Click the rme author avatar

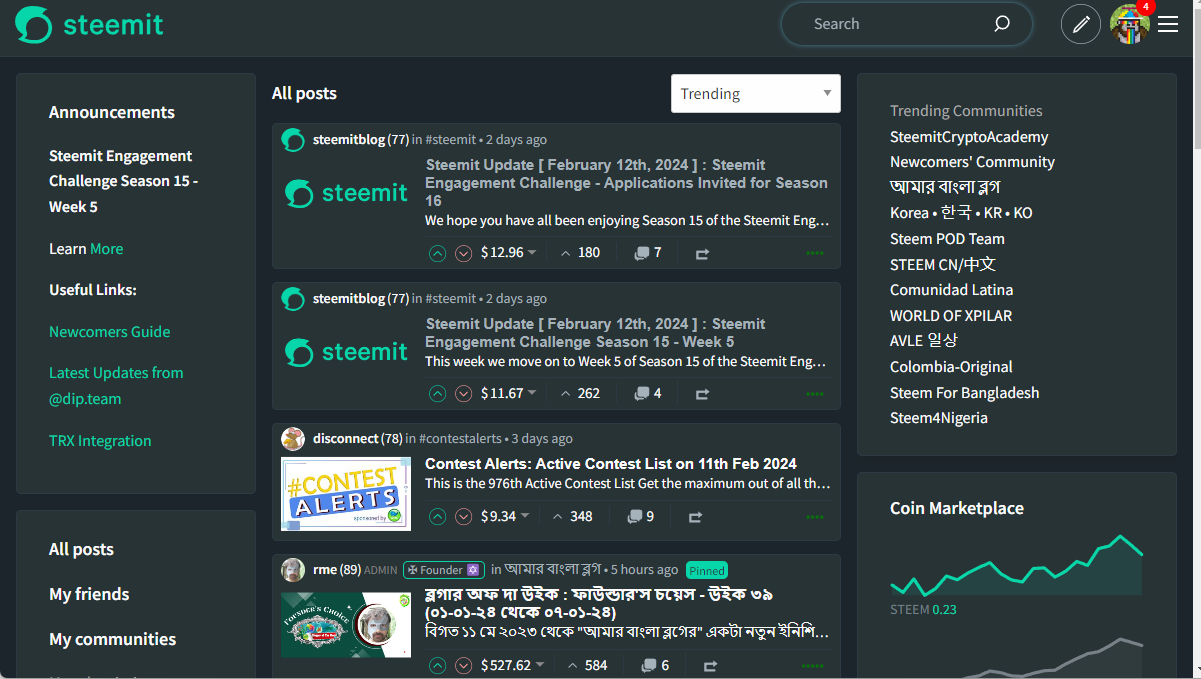pos(293,570)
